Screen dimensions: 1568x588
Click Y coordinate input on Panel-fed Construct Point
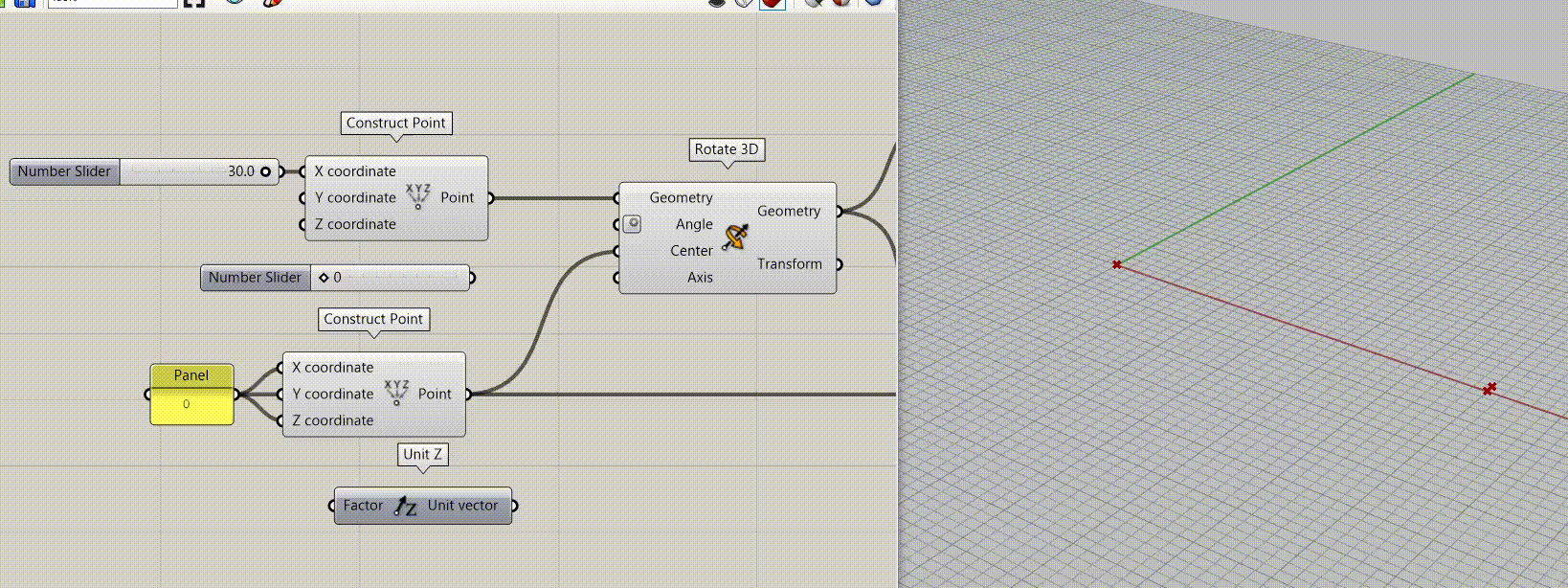tap(333, 394)
